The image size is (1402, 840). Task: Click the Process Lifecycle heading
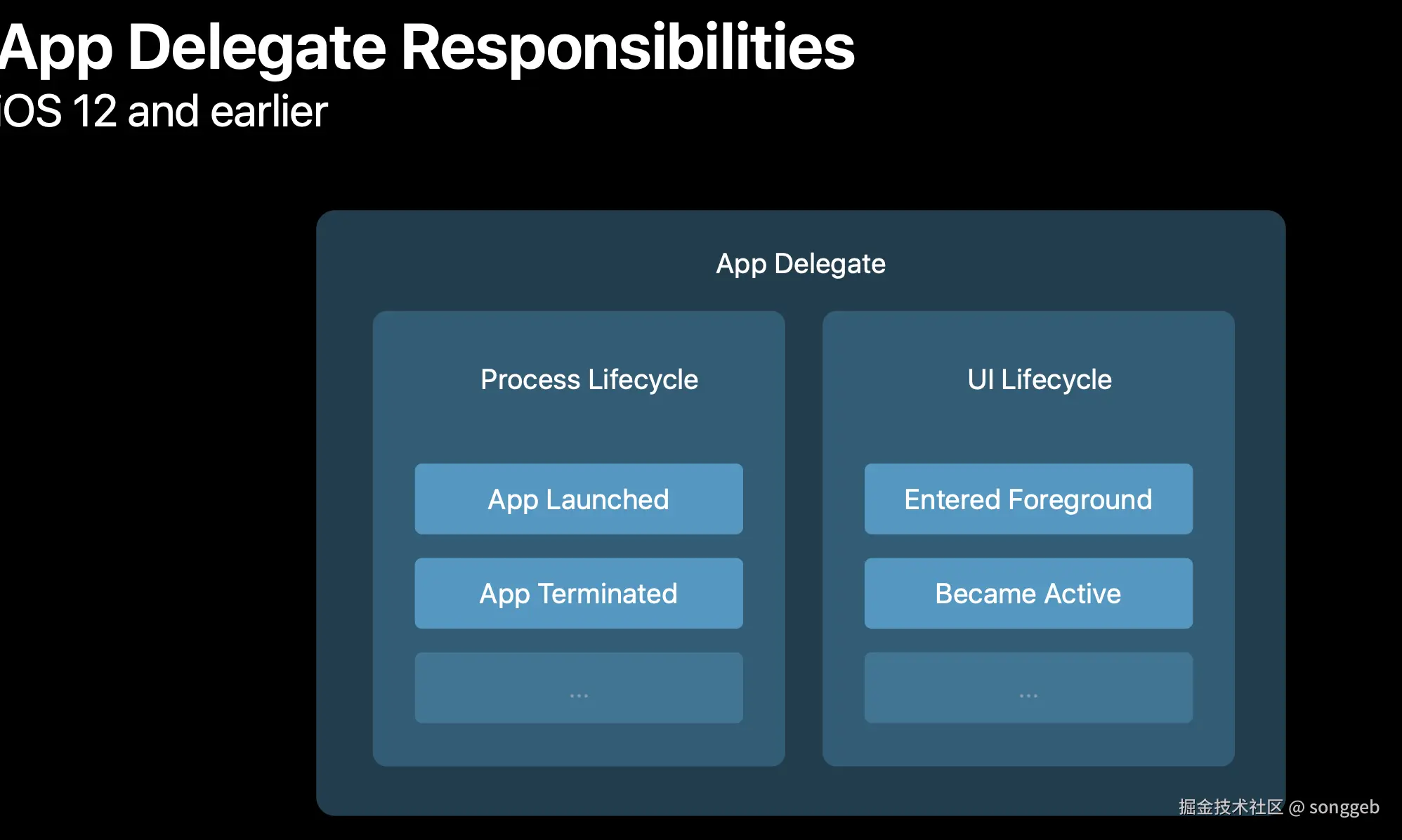pos(589,379)
